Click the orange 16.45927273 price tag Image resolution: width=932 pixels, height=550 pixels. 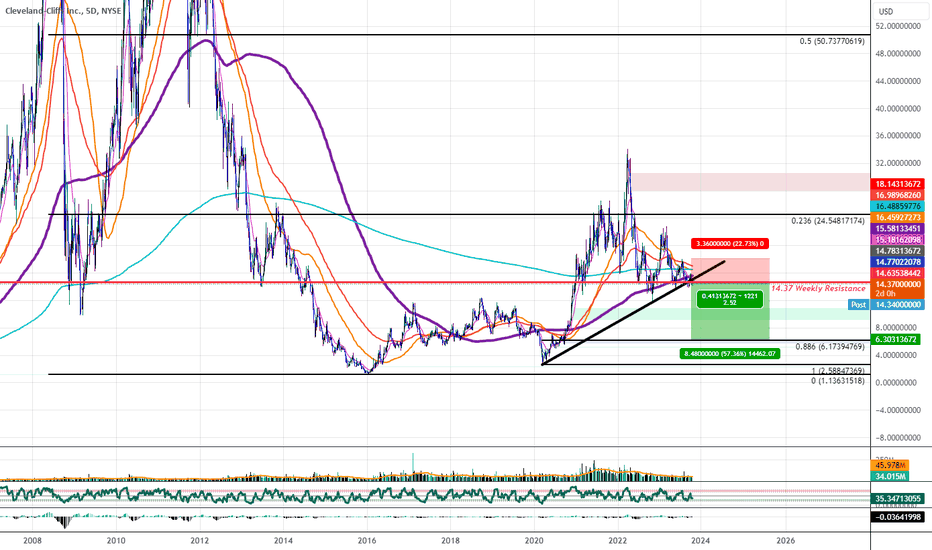[896, 218]
